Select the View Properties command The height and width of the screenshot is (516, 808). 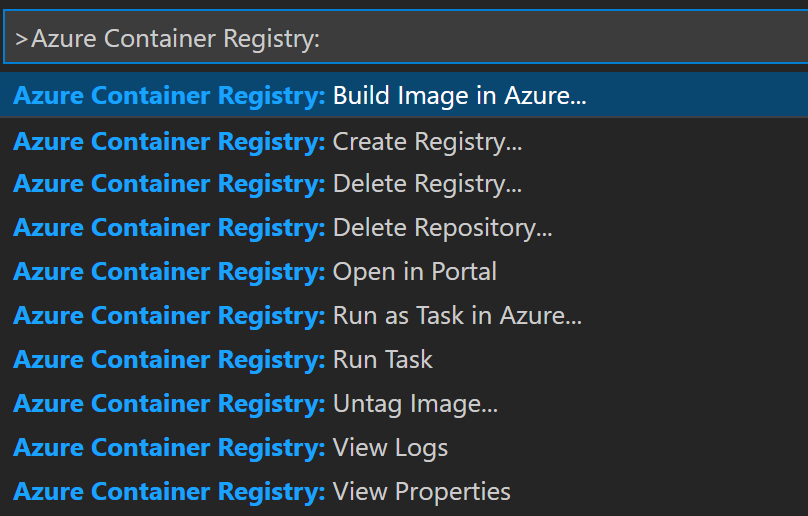421,492
